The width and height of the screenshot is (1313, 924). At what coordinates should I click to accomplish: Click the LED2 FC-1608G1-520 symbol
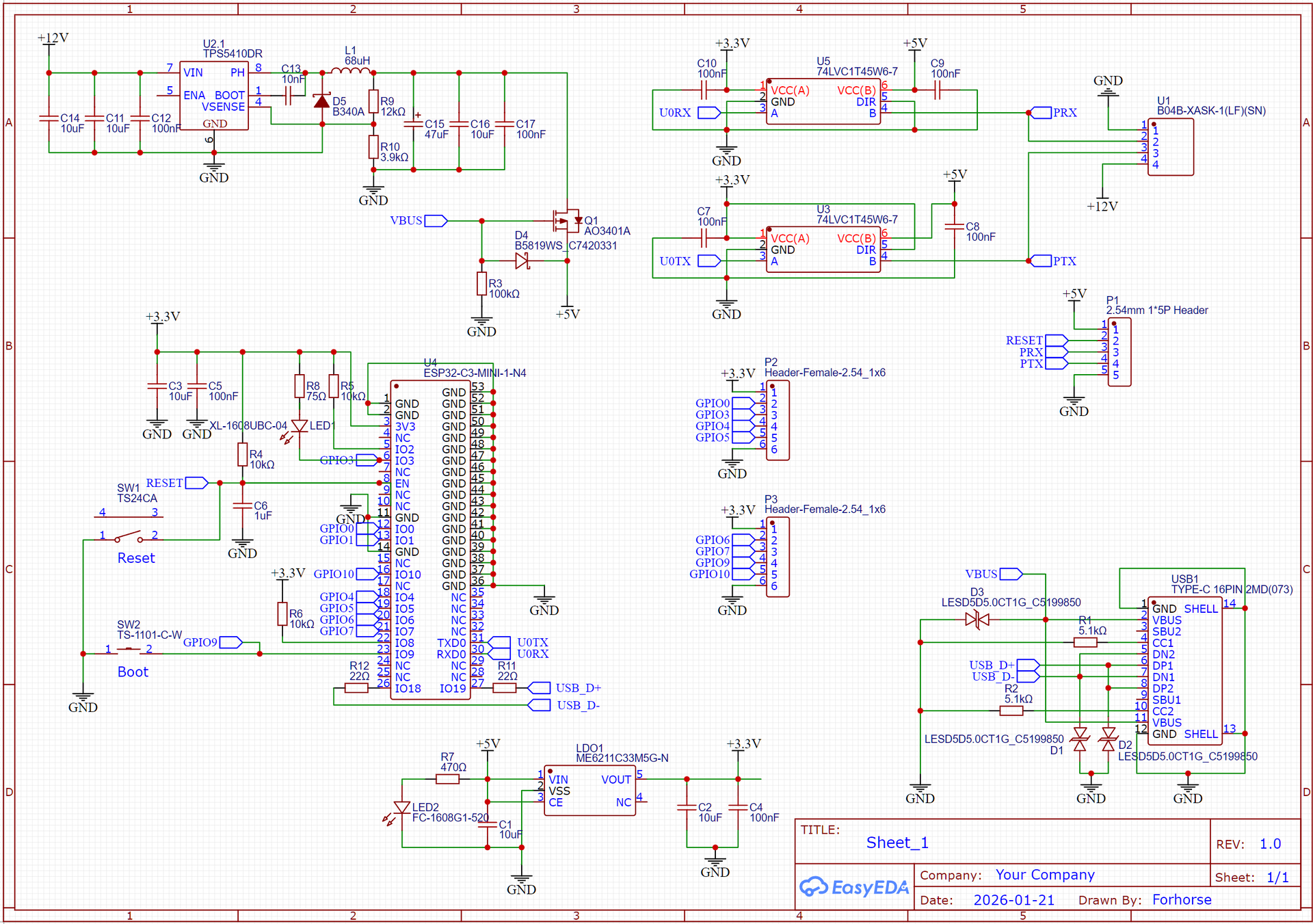click(402, 808)
